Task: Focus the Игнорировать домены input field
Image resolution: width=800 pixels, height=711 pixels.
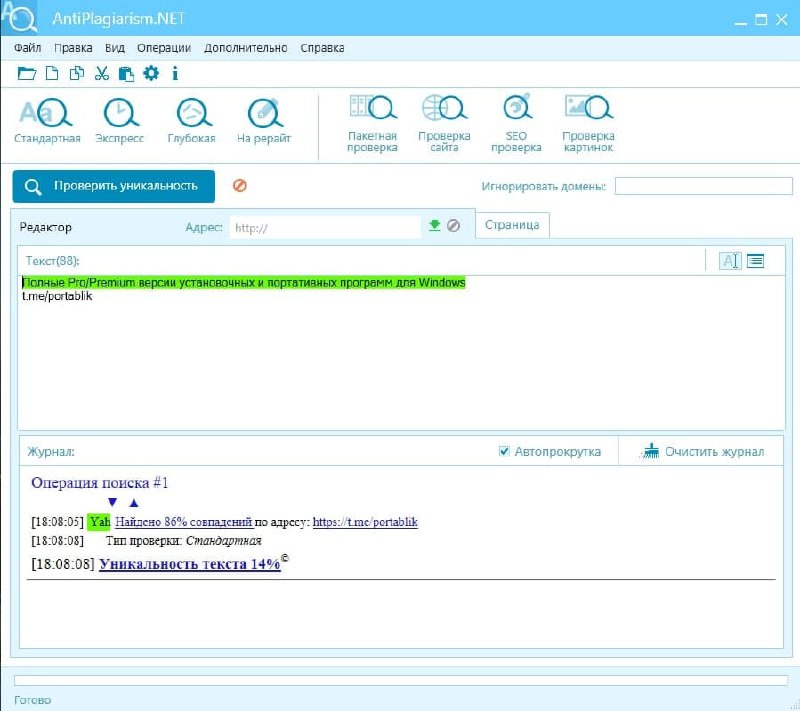Action: [x=704, y=186]
